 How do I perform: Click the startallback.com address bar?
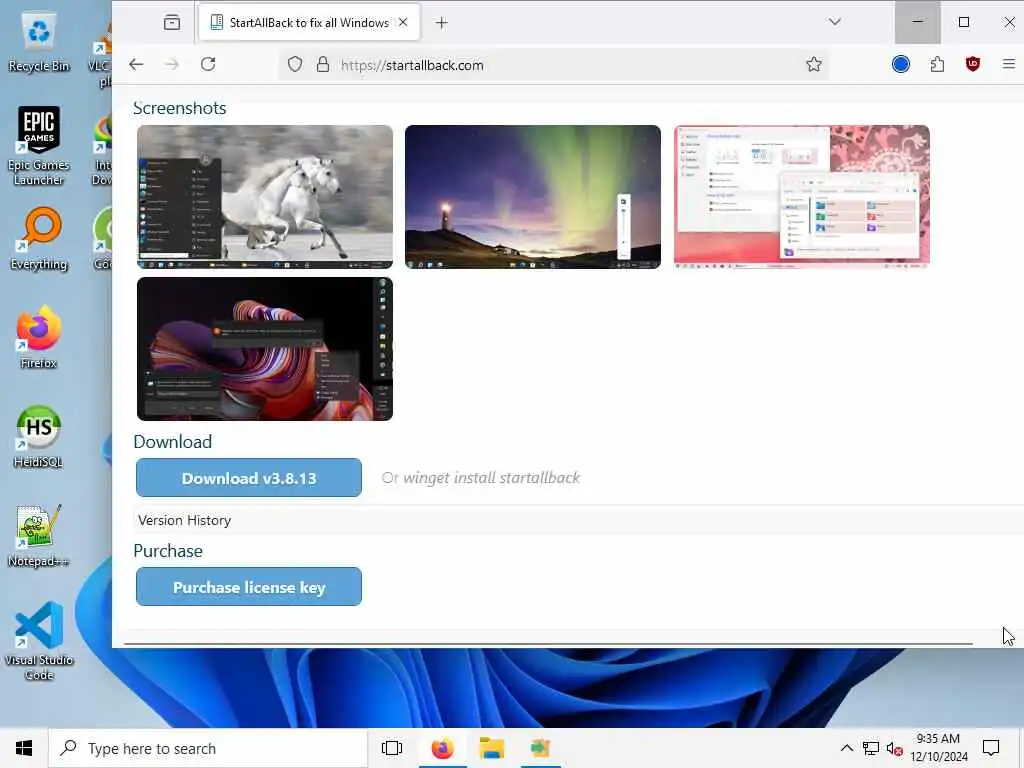(555, 65)
